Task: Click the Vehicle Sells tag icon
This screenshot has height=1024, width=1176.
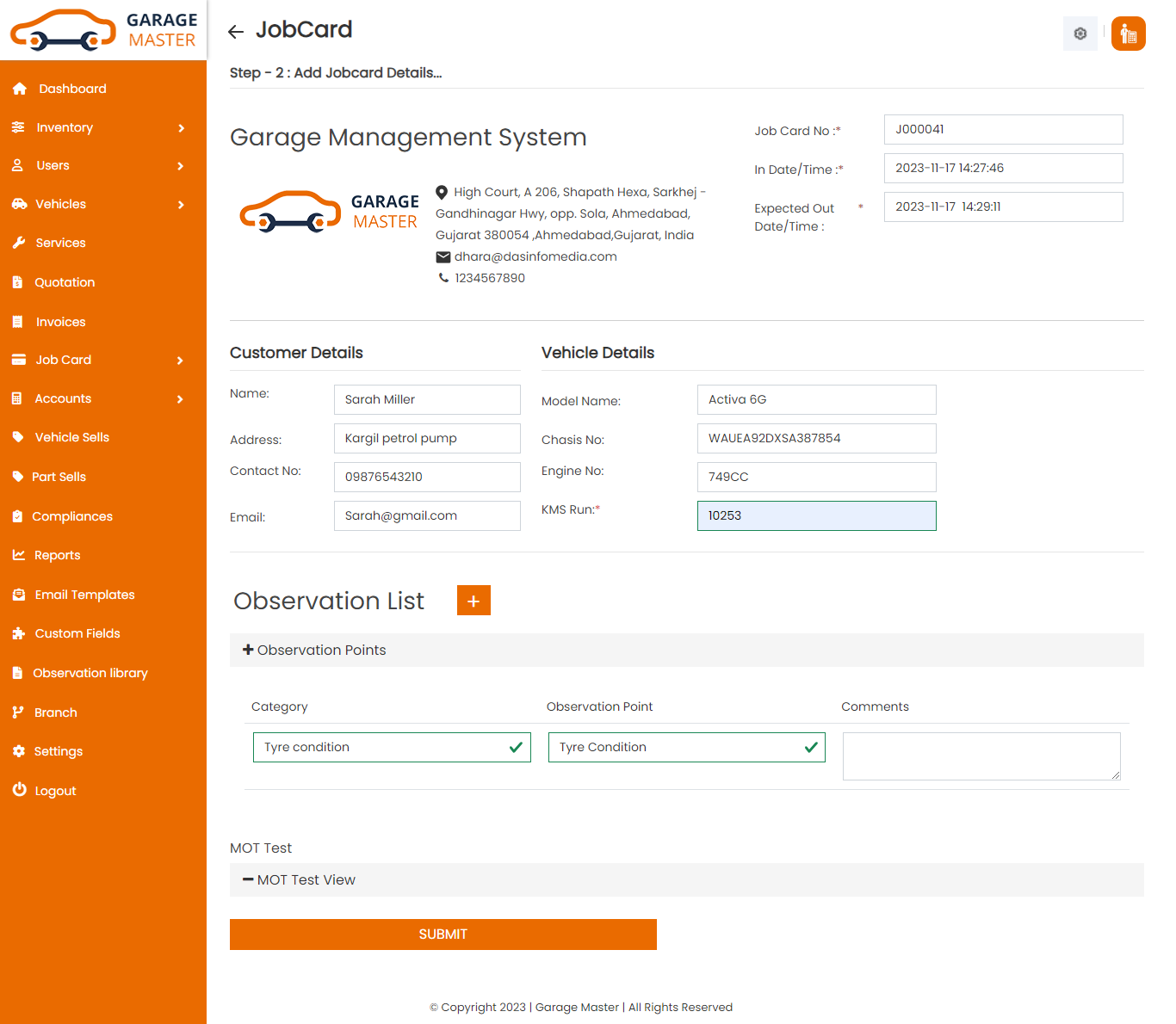Action: [x=18, y=437]
